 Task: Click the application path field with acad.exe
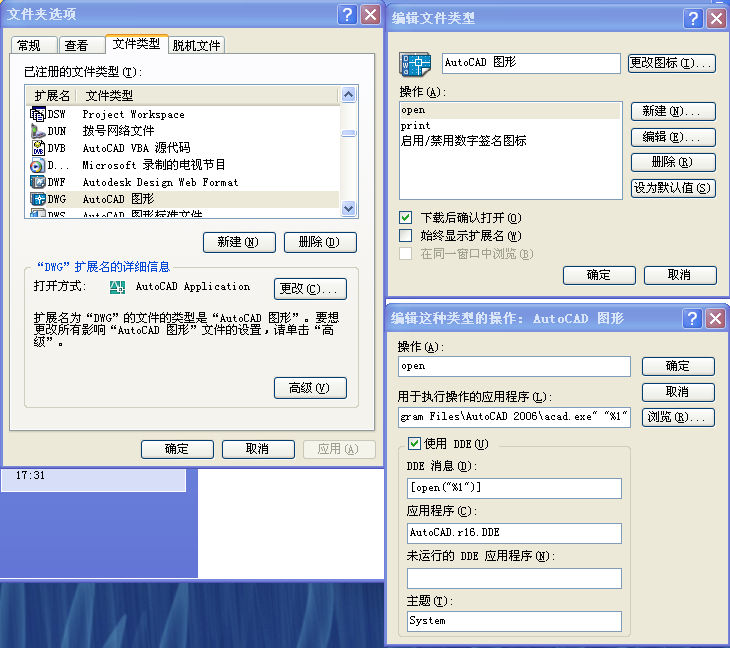click(514, 417)
